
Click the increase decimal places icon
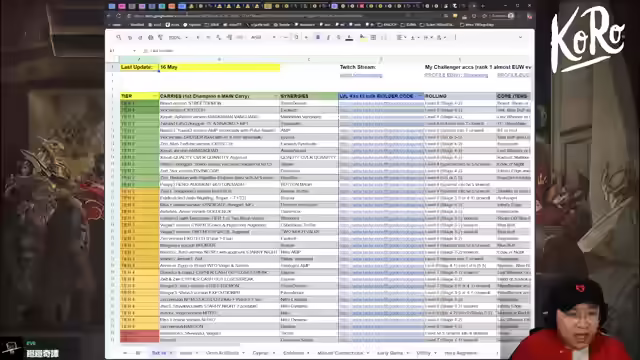pyautogui.click(x=229, y=38)
